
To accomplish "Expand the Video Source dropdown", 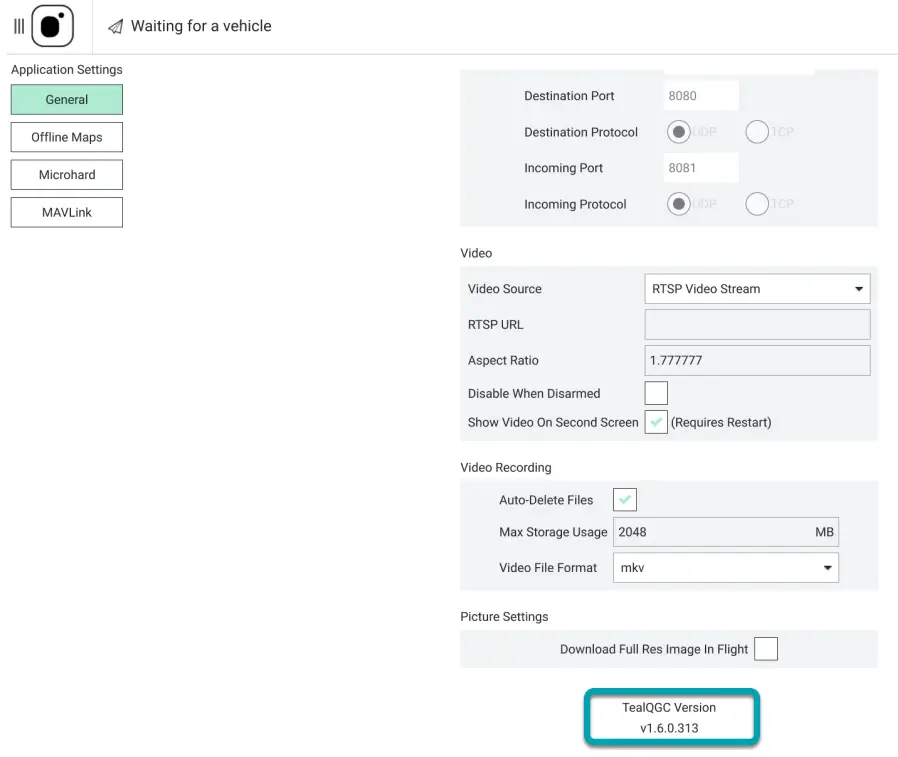I will [757, 289].
